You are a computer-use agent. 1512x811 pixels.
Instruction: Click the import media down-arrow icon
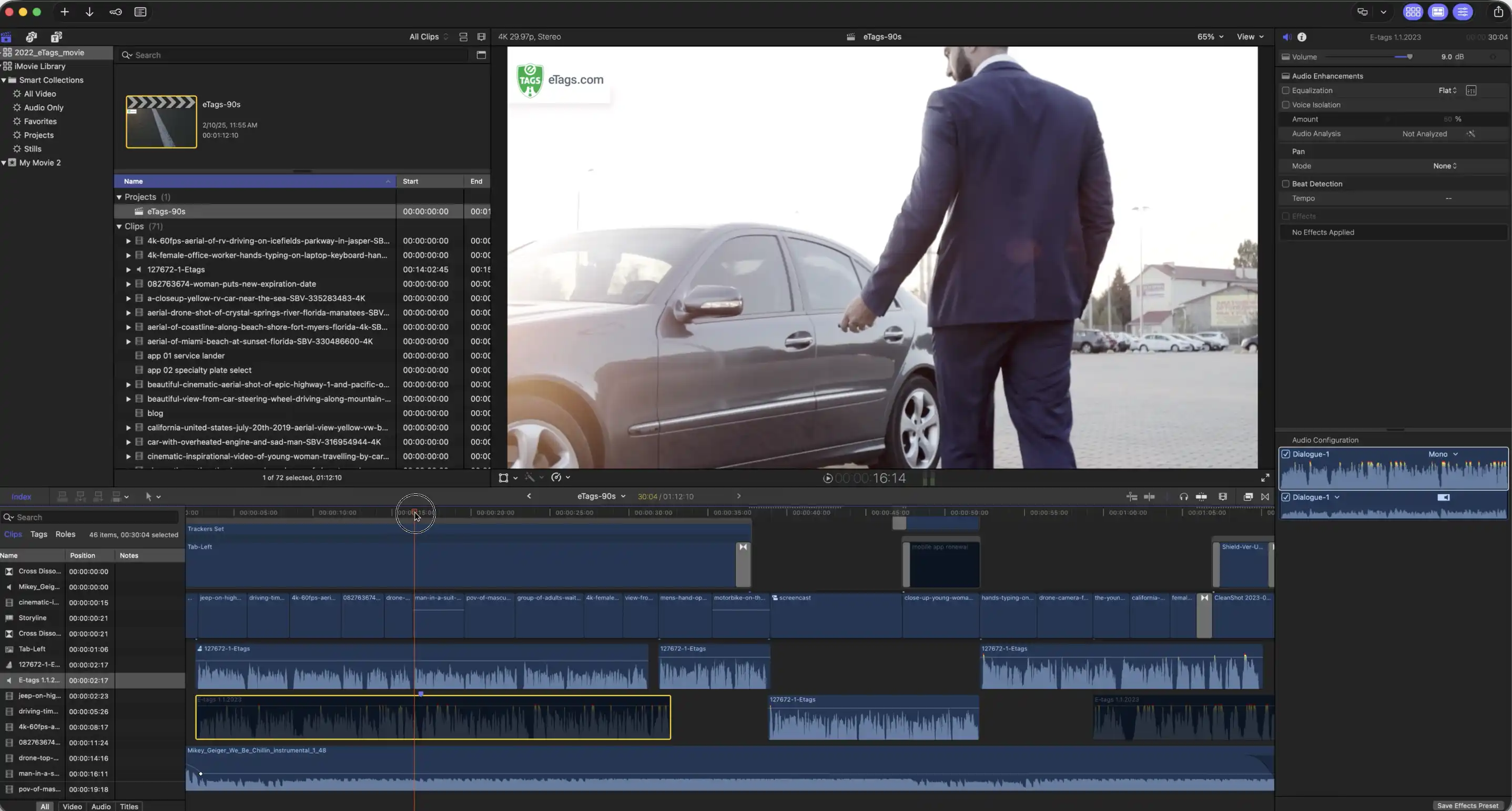coord(89,12)
